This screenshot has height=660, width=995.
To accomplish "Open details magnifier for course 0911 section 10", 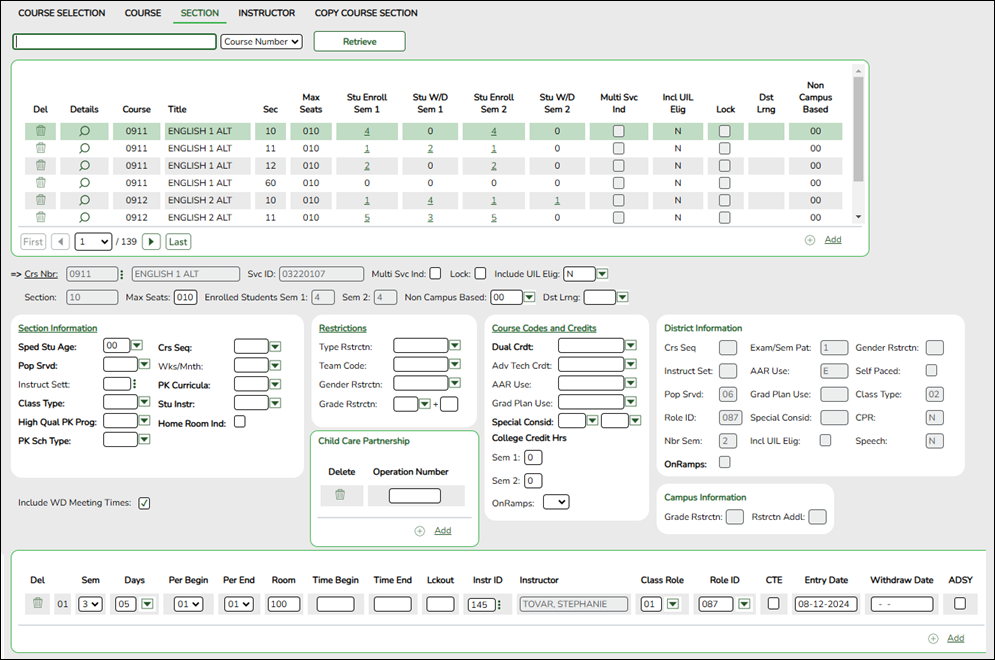I will pyautogui.click(x=84, y=130).
